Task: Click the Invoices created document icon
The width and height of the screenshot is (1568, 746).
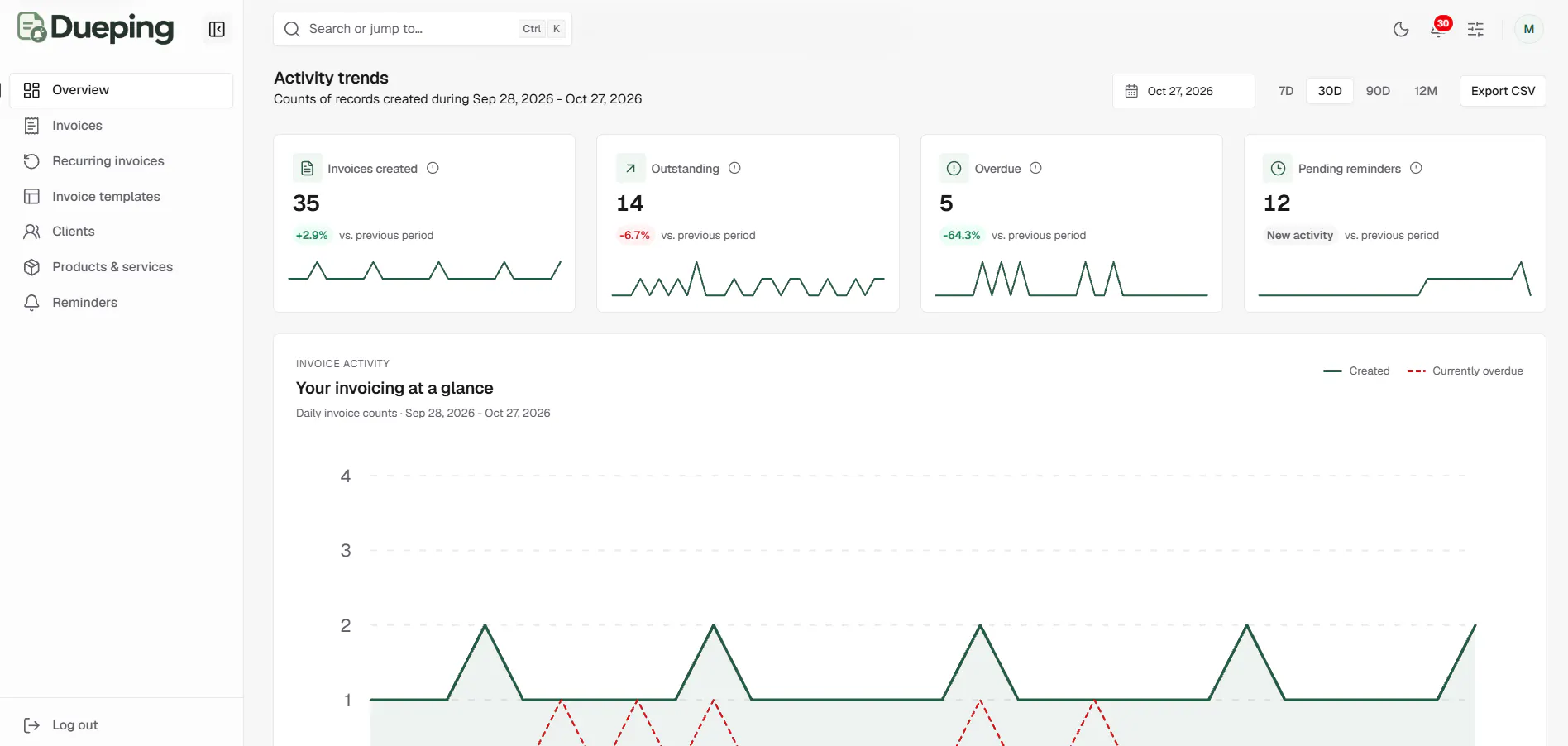Action: coord(307,169)
